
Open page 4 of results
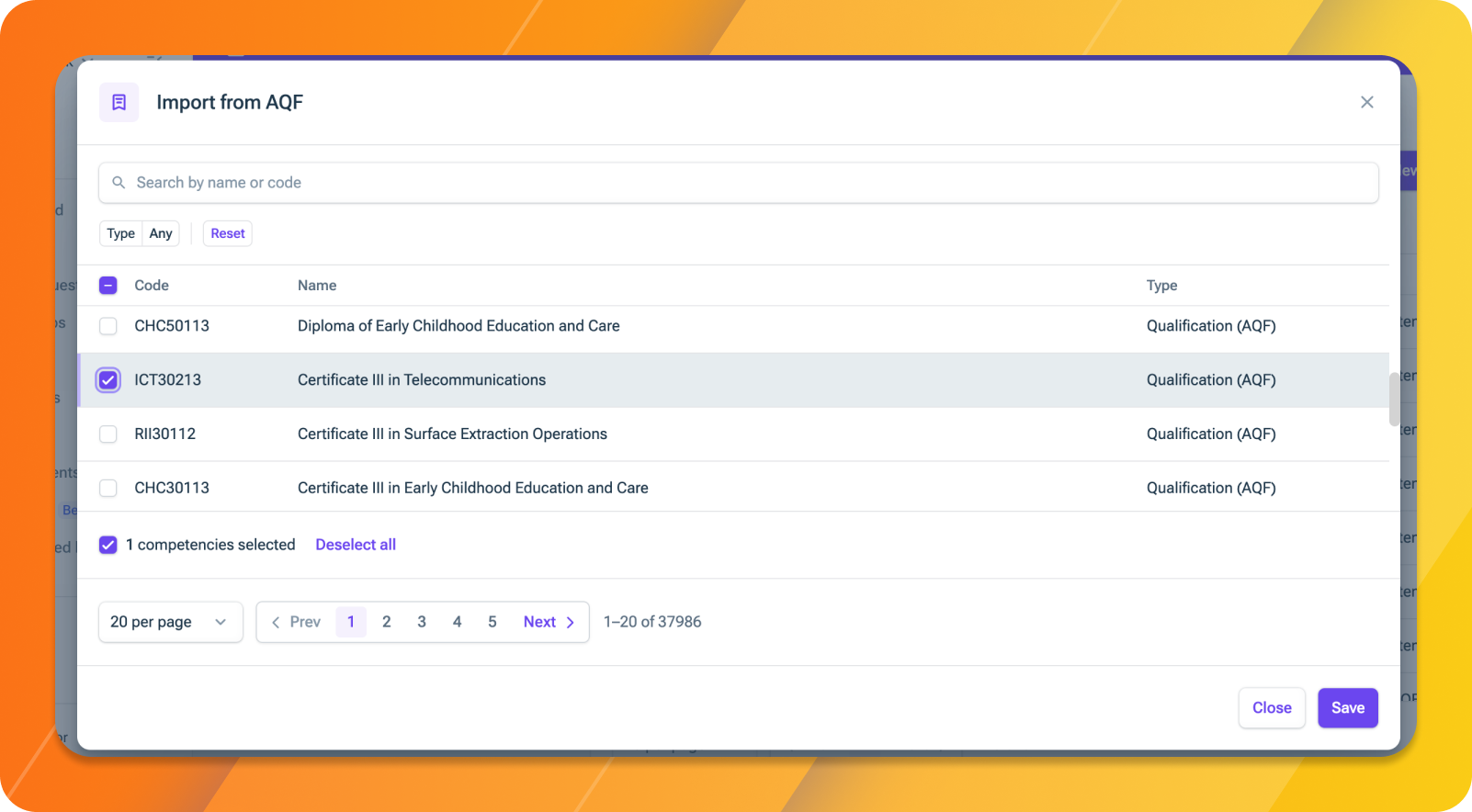457,622
